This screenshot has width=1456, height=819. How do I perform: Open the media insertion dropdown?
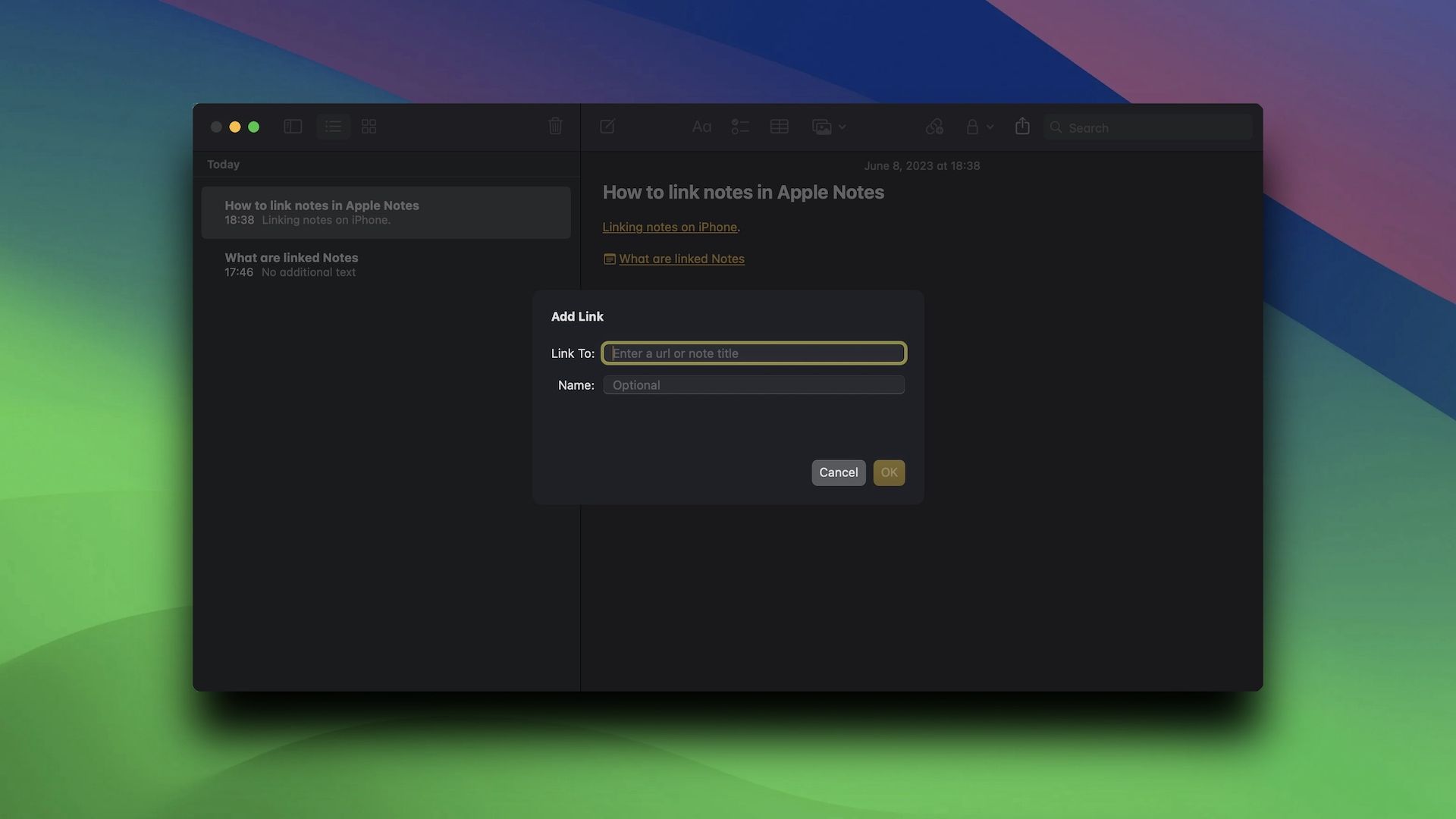(x=829, y=127)
